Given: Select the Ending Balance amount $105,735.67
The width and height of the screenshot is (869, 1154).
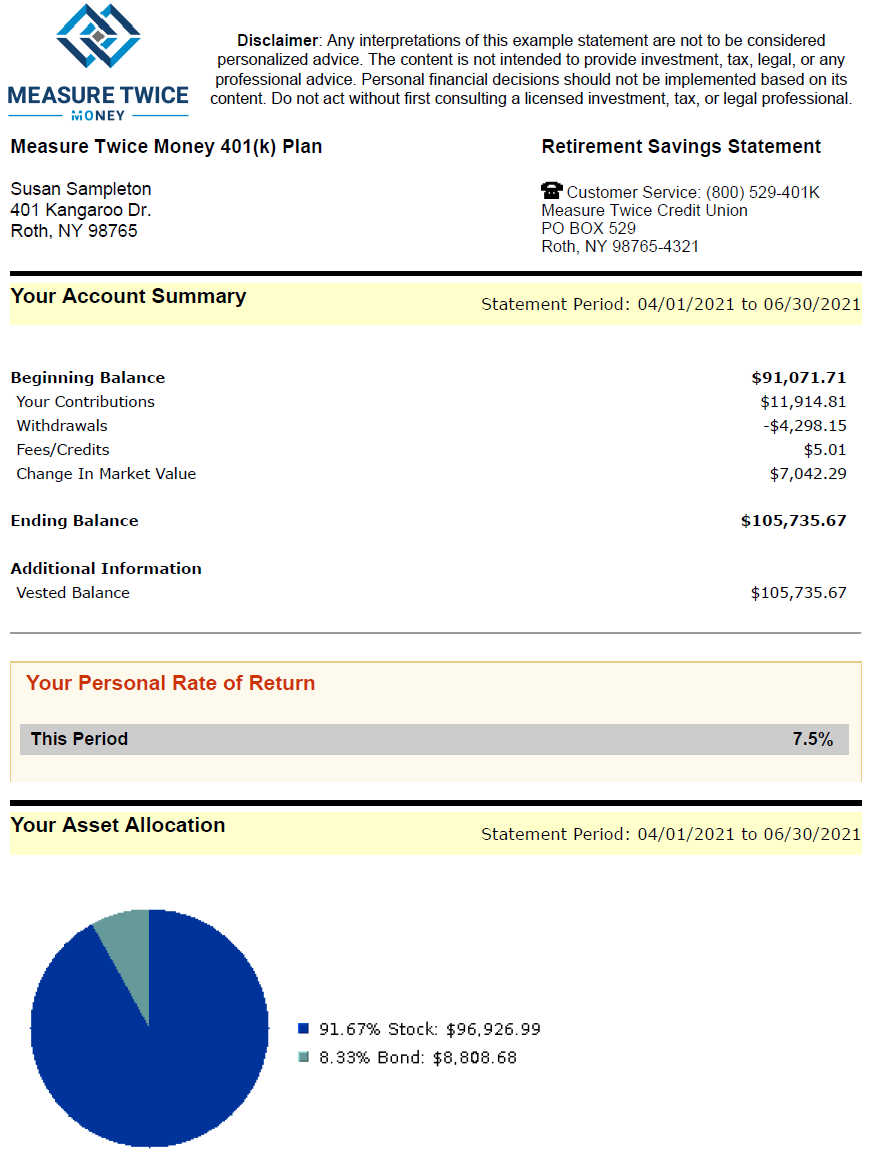Looking at the screenshot, I should [793, 521].
